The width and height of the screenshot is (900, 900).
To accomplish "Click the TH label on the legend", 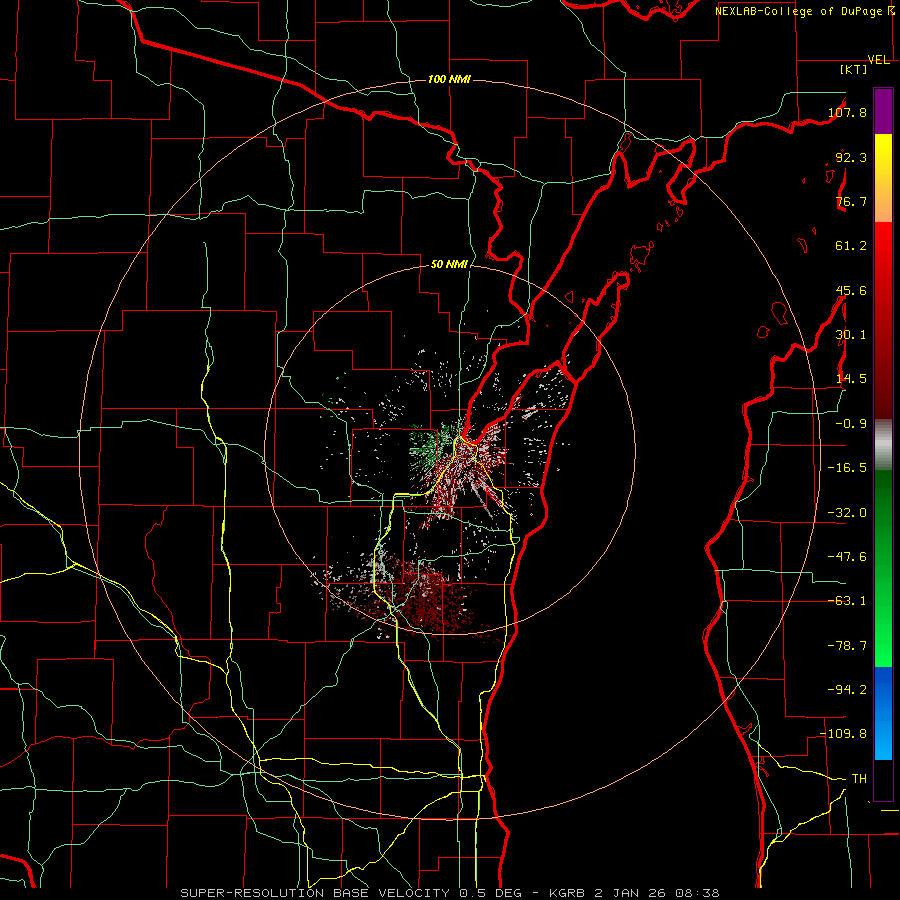I will [859, 779].
